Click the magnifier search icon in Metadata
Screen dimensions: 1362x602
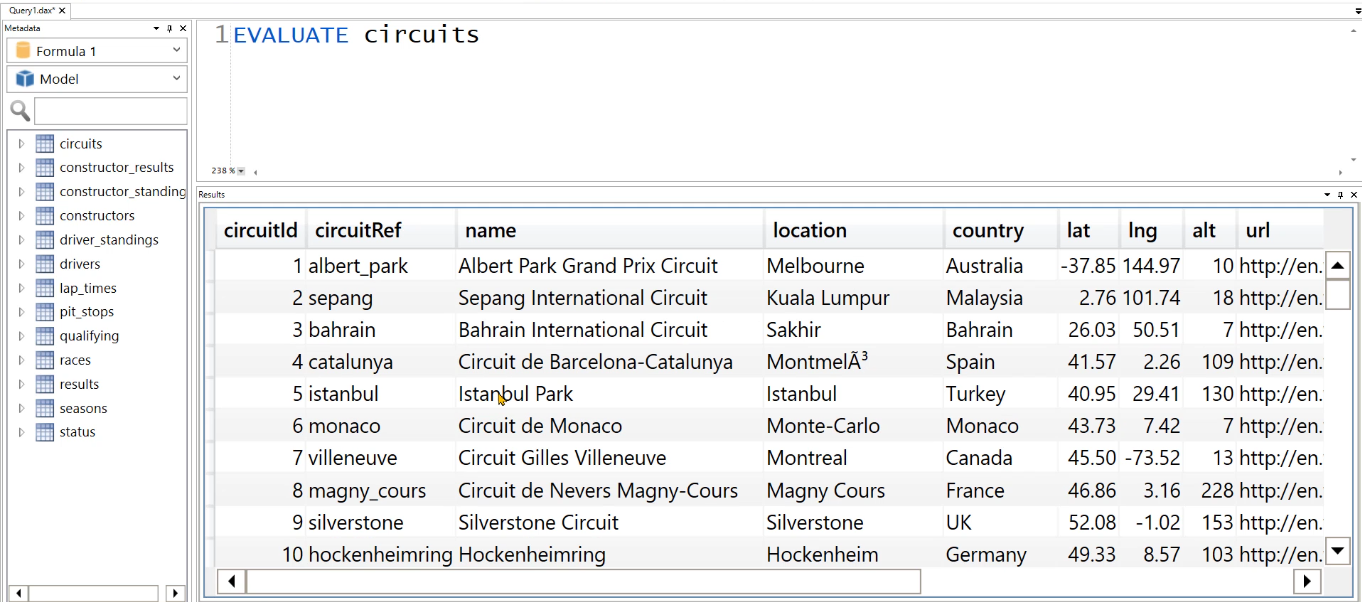[x=19, y=111]
